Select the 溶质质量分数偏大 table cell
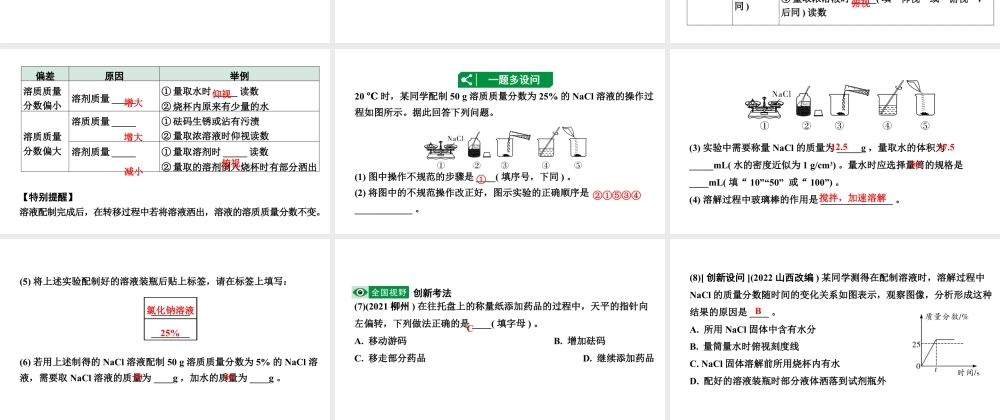Image resolution: width=1000 pixels, height=420 pixels. tap(45, 142)
